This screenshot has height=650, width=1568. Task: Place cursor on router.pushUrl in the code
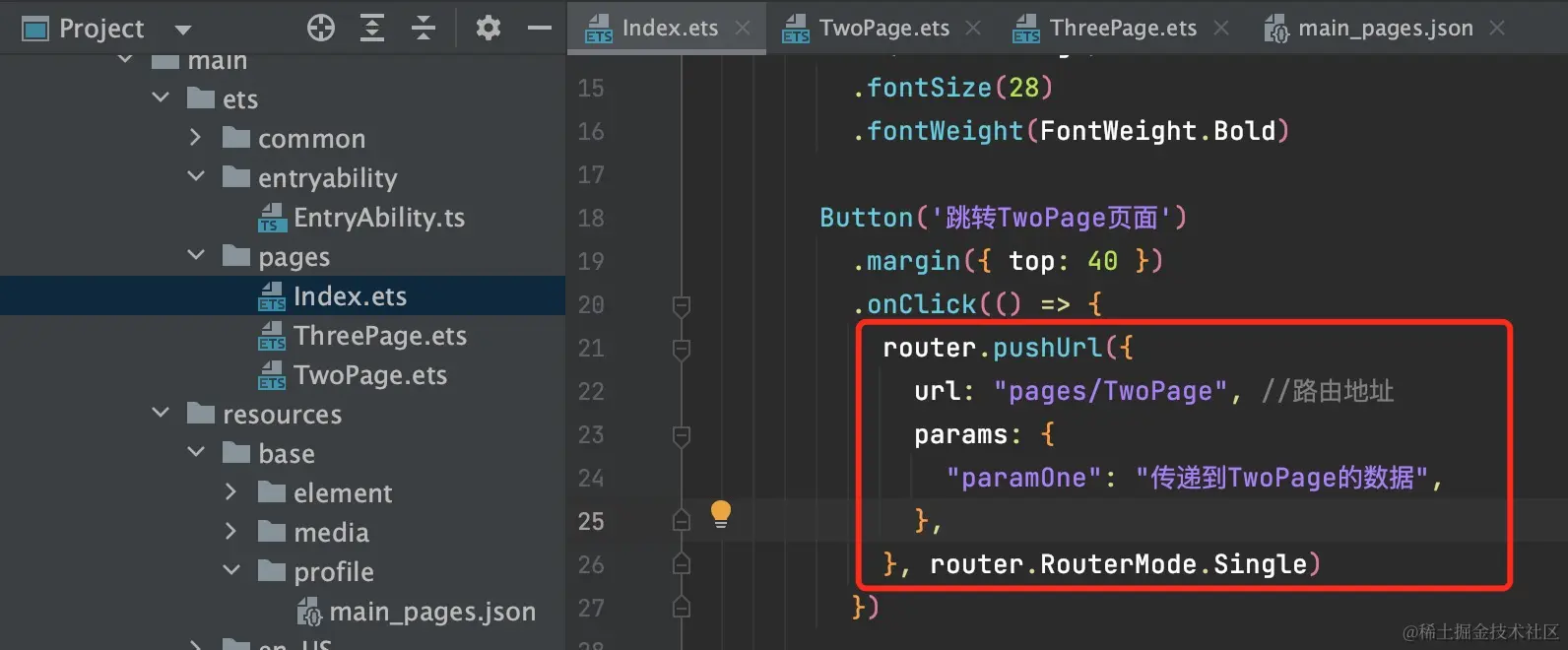pos(994,349)
